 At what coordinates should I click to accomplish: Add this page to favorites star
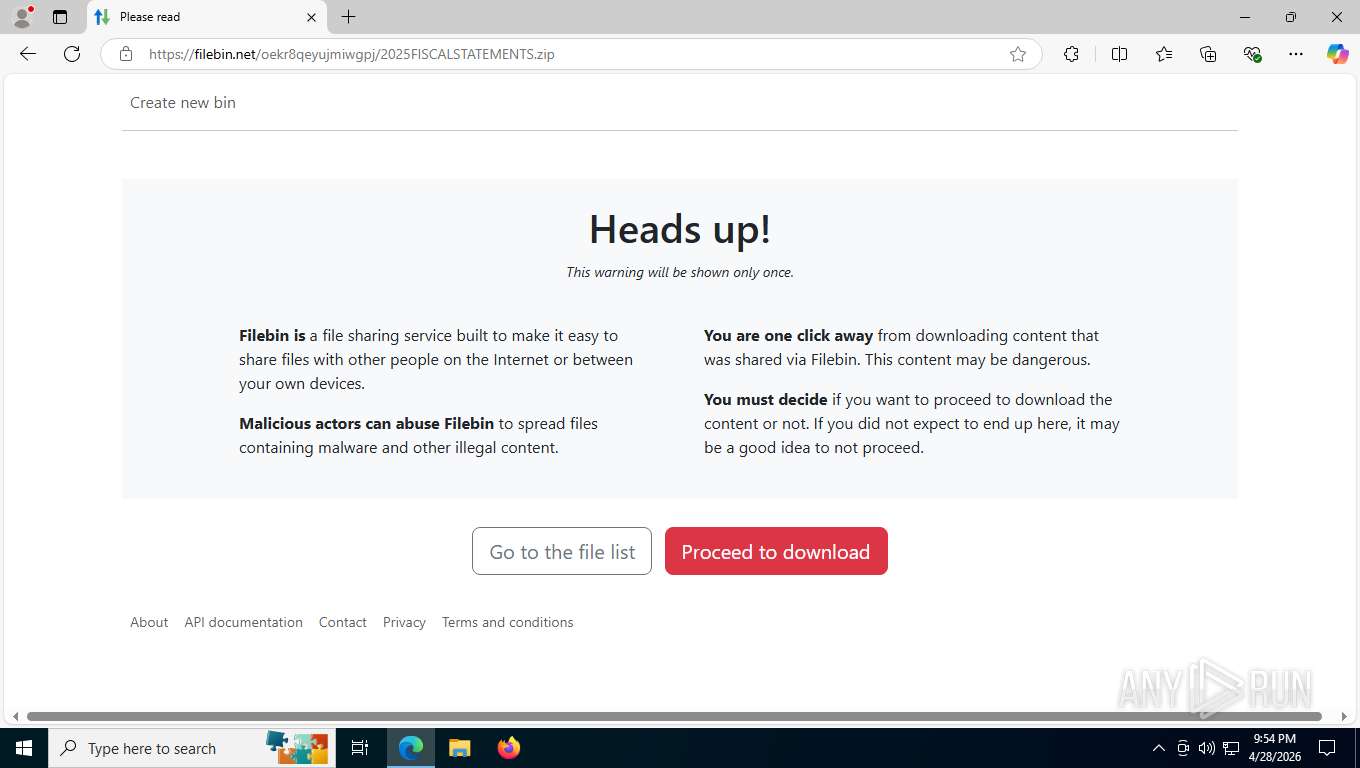[1018, 54]
